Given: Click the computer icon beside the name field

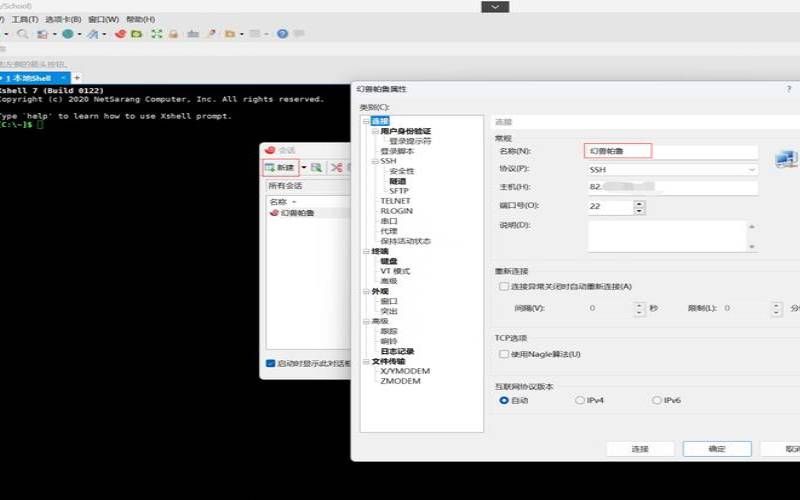Looking at the screenshot, I should click(786, 159).
